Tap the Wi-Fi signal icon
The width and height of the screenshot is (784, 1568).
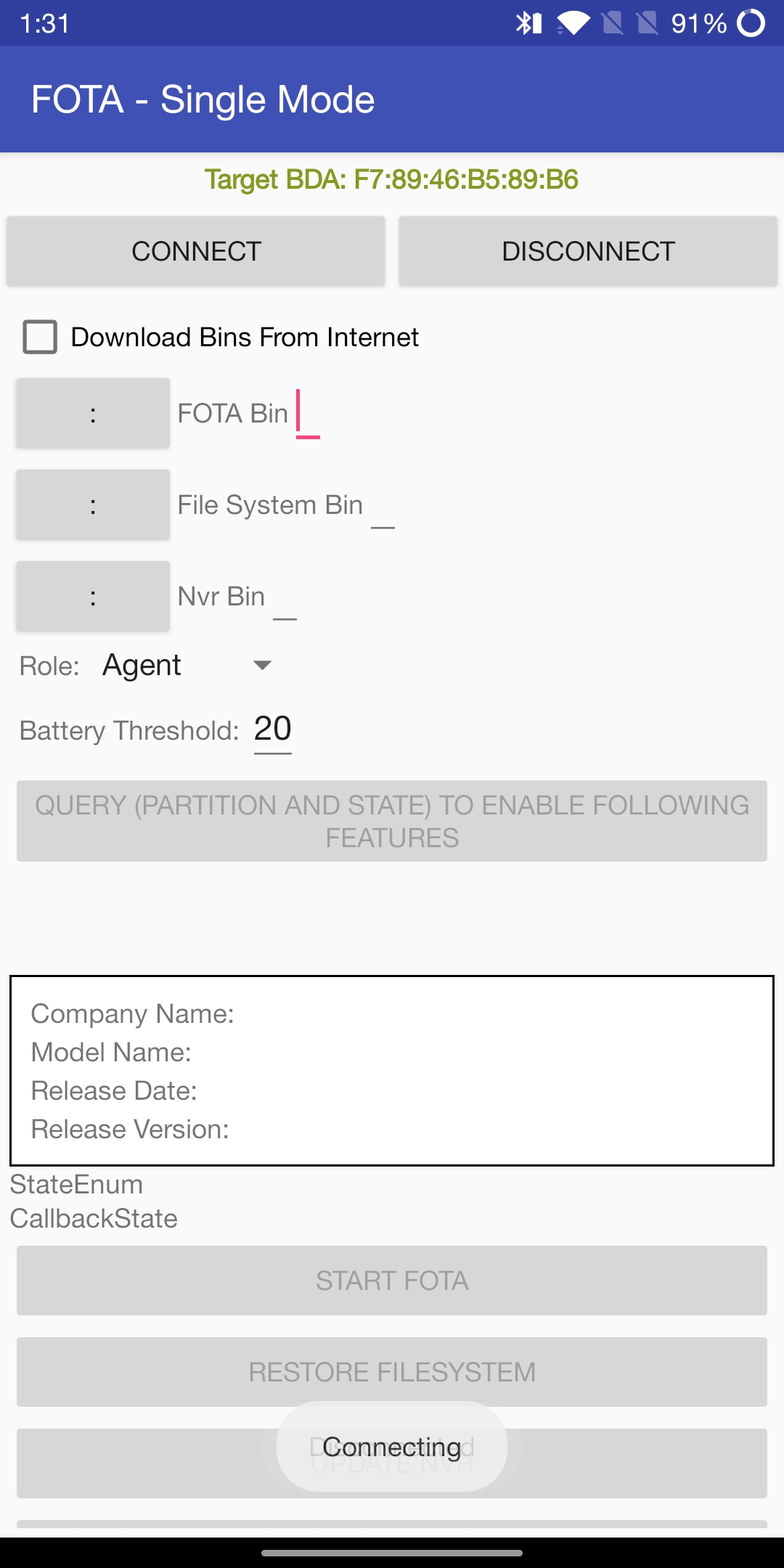click(x=573, y=23)
